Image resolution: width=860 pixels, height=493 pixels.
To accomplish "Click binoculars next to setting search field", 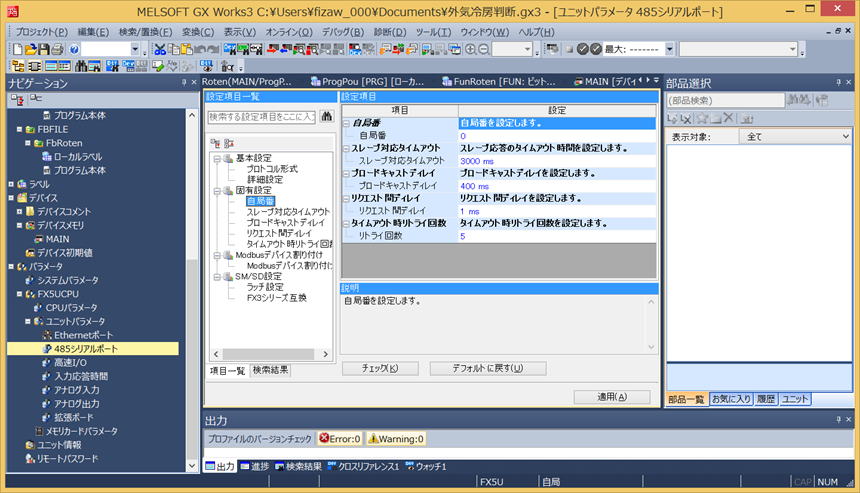I will (x=327, y=116).
